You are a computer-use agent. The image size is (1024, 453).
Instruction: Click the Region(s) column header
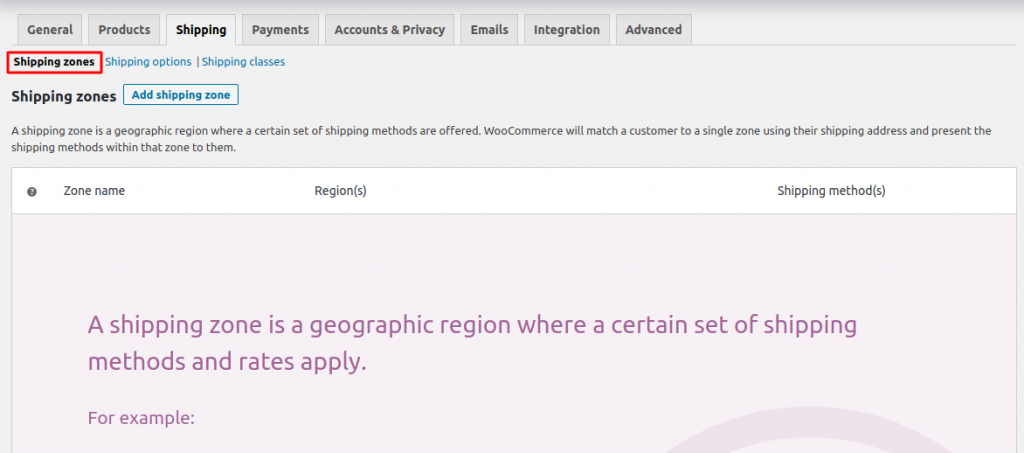pos(340,191)
